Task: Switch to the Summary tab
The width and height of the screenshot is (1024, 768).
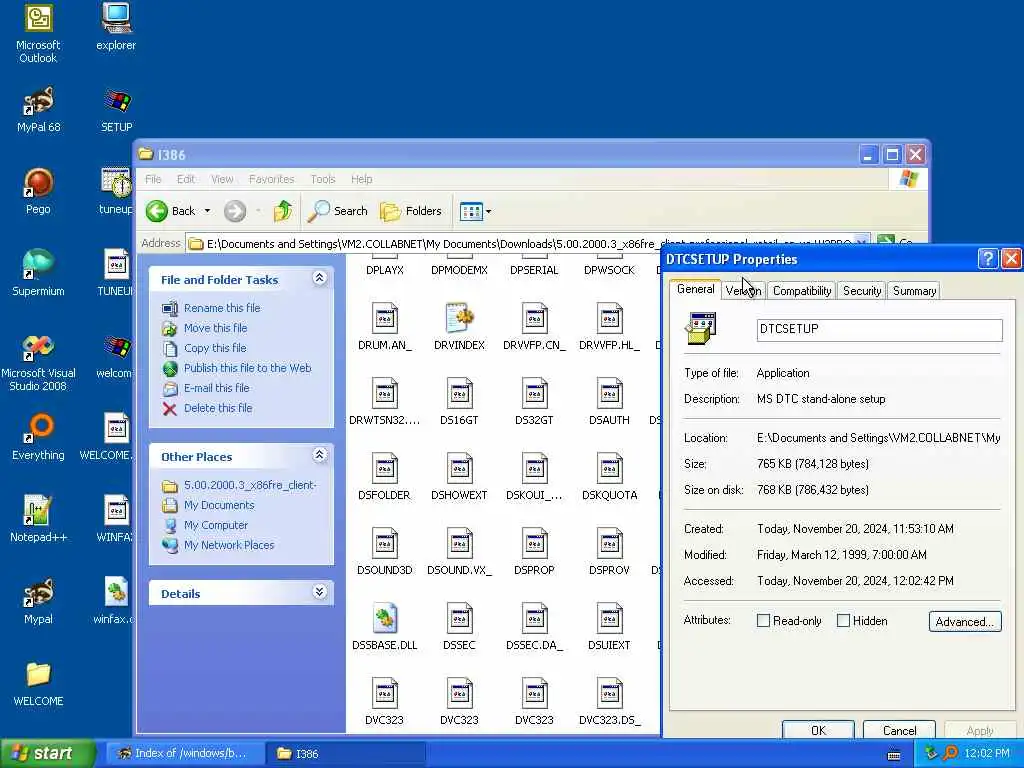Action: coord(914,291)
